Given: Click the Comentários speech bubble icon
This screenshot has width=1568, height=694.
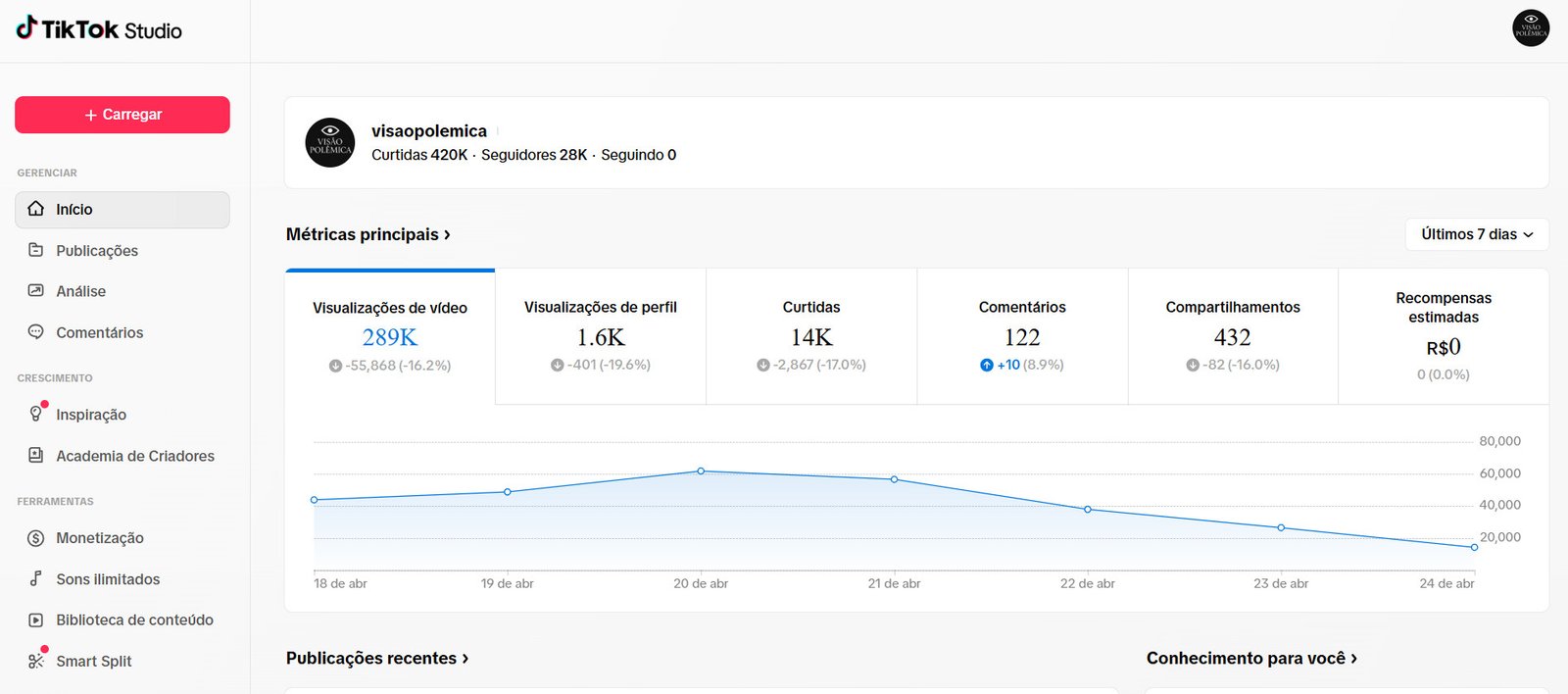Looking at the screenshot, I should 36,332.
